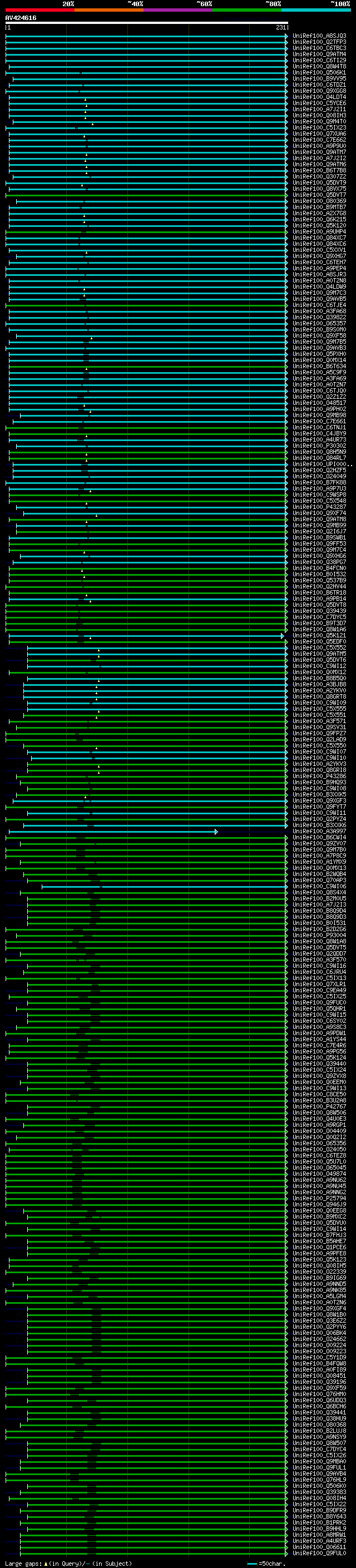Select hit label UniRef100_Q9ATM7

coord(319,152)
